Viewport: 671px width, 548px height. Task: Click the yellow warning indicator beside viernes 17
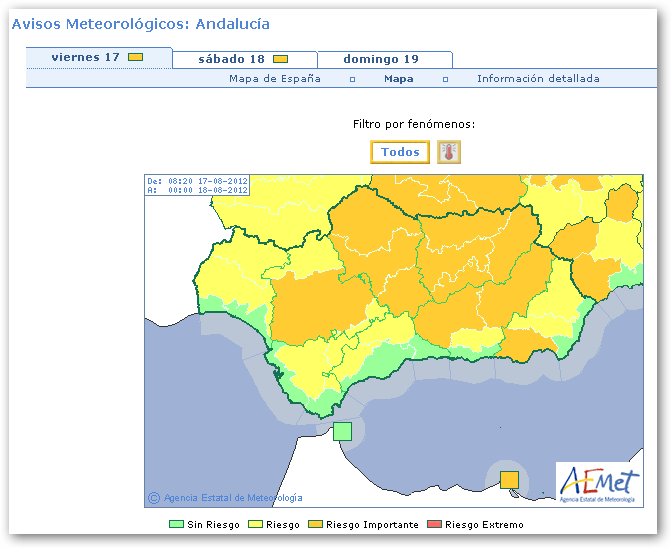coord(135,57)
